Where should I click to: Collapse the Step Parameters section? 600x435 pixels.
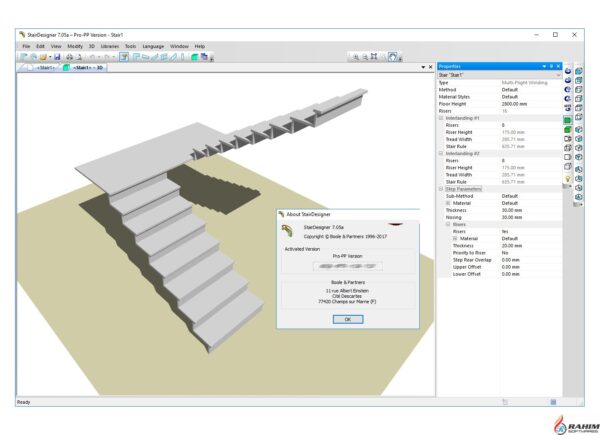coord(441,189)
